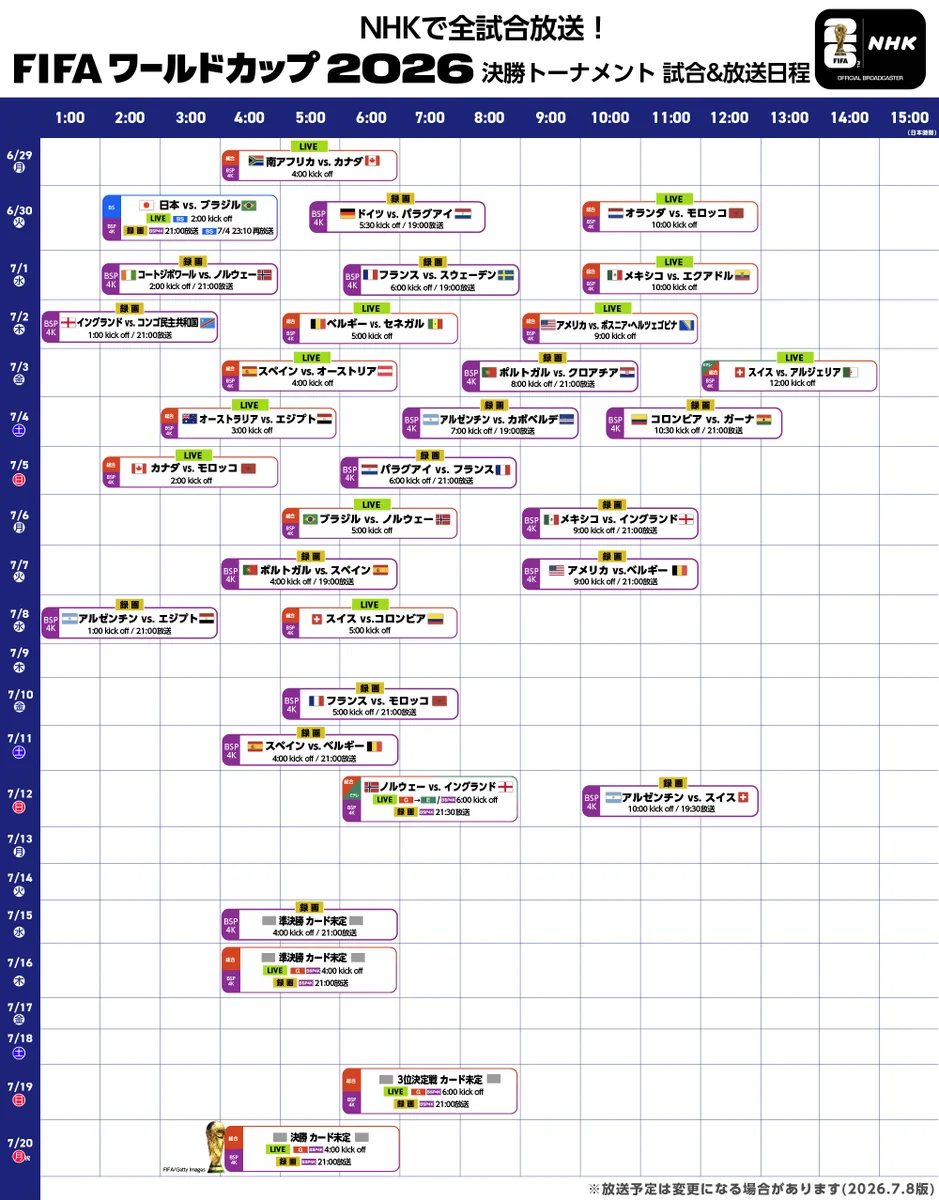Click the 放送予定は変更になる場合があります footnote
939x1200 pixels.
(761, 1188)
